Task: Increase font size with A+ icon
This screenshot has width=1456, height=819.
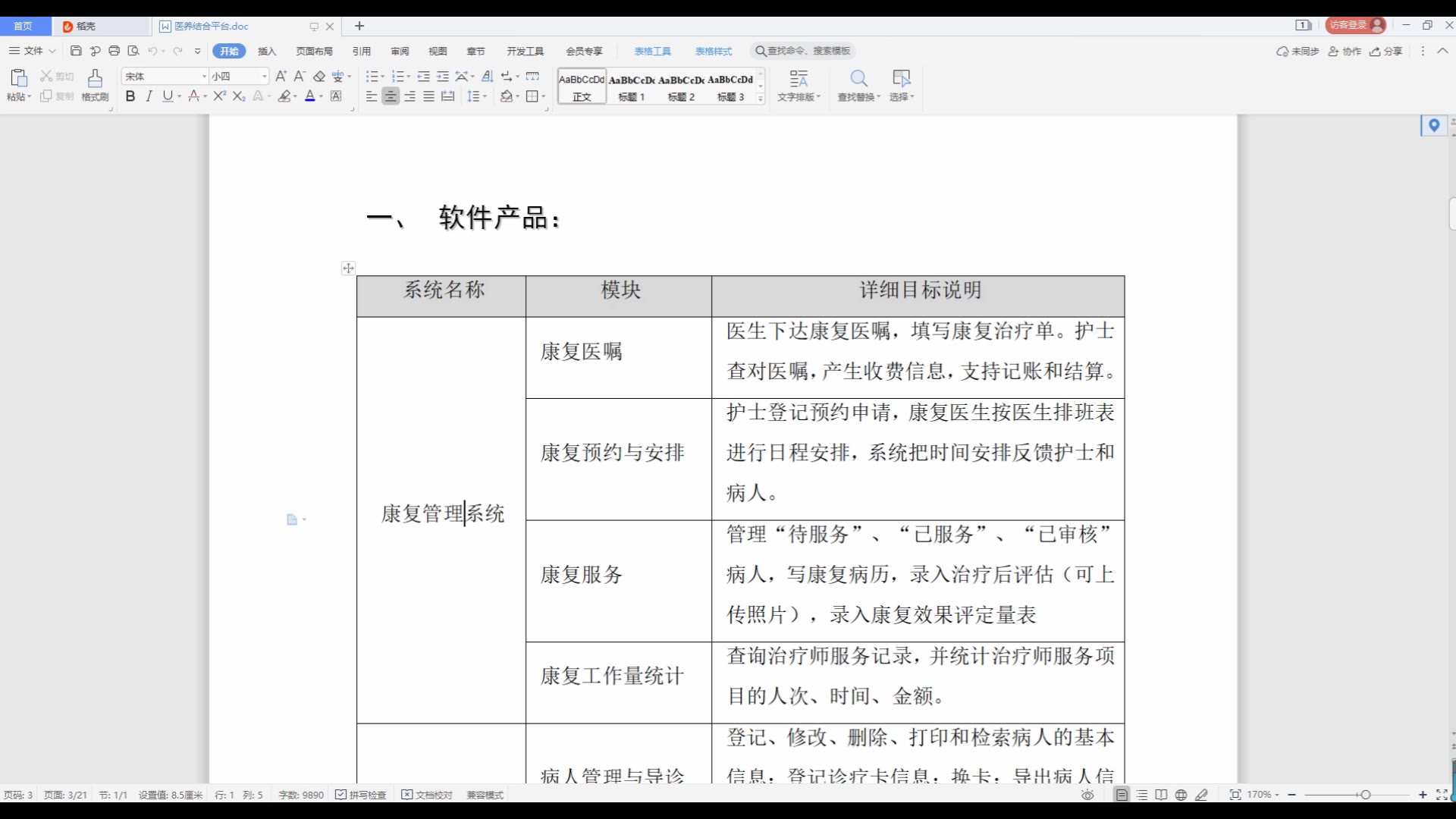Action: [281, 76]
